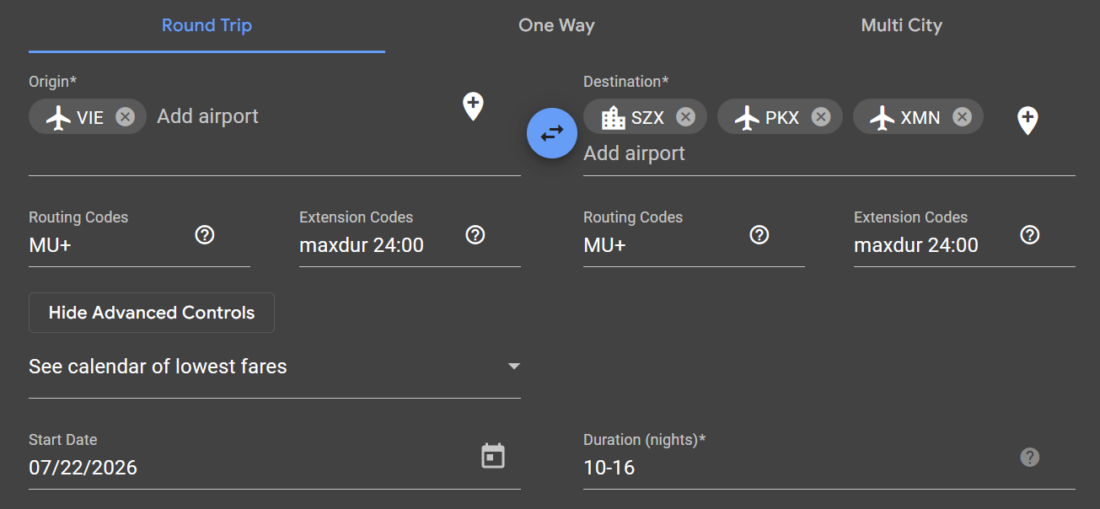Remove XMN destination chip
Image resolution: width=1100 pixels, height=509 pixels.
point(962,117)
